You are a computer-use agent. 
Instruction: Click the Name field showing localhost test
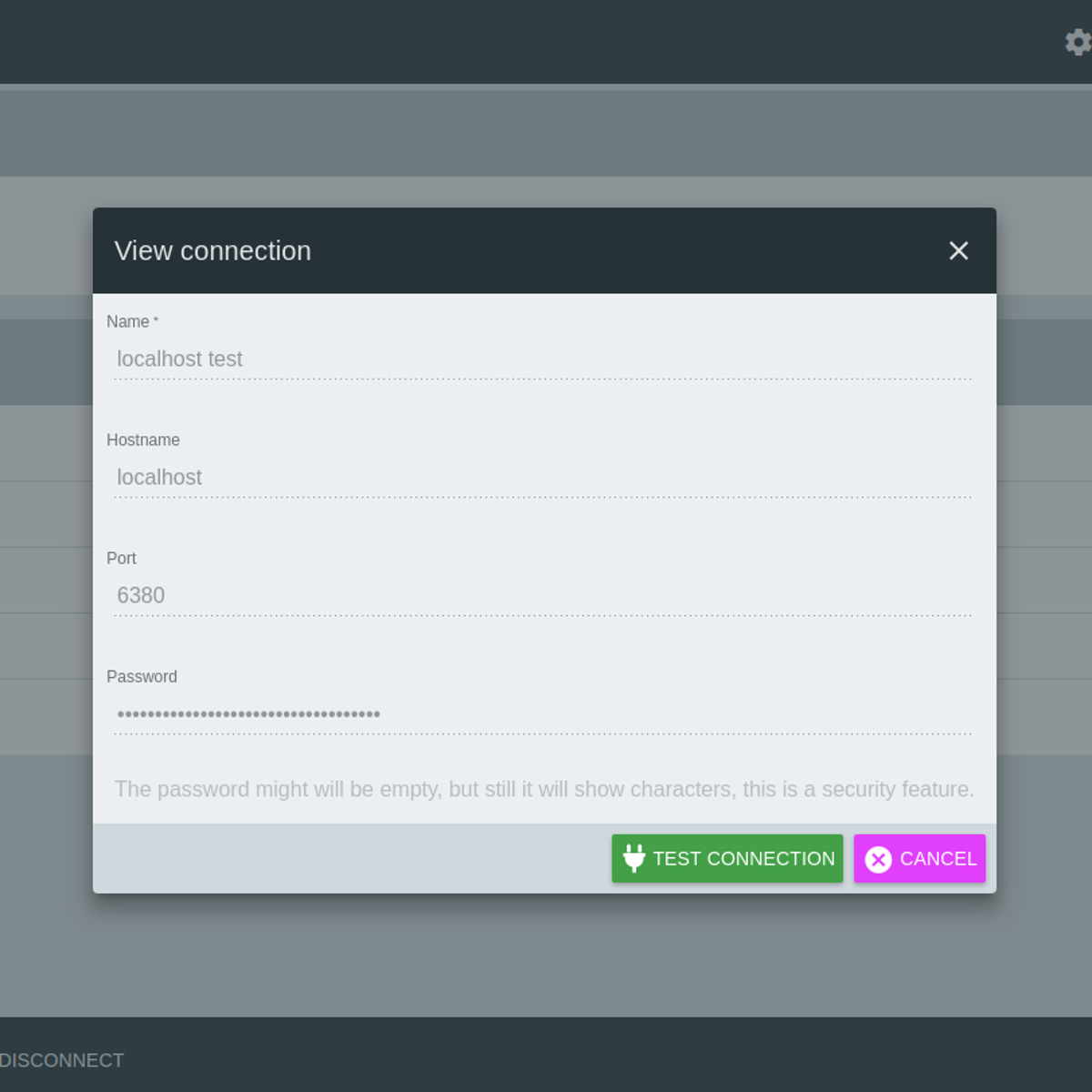pos(542,359)
